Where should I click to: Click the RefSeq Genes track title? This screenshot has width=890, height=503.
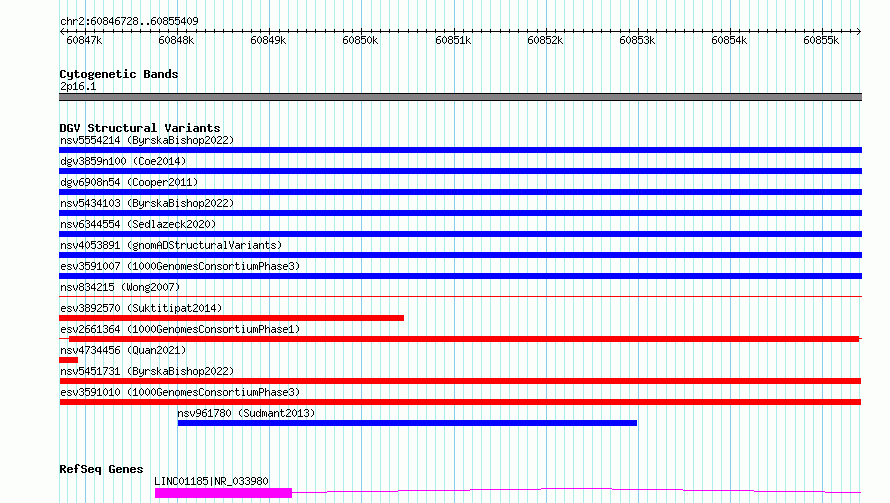point(101,469)
